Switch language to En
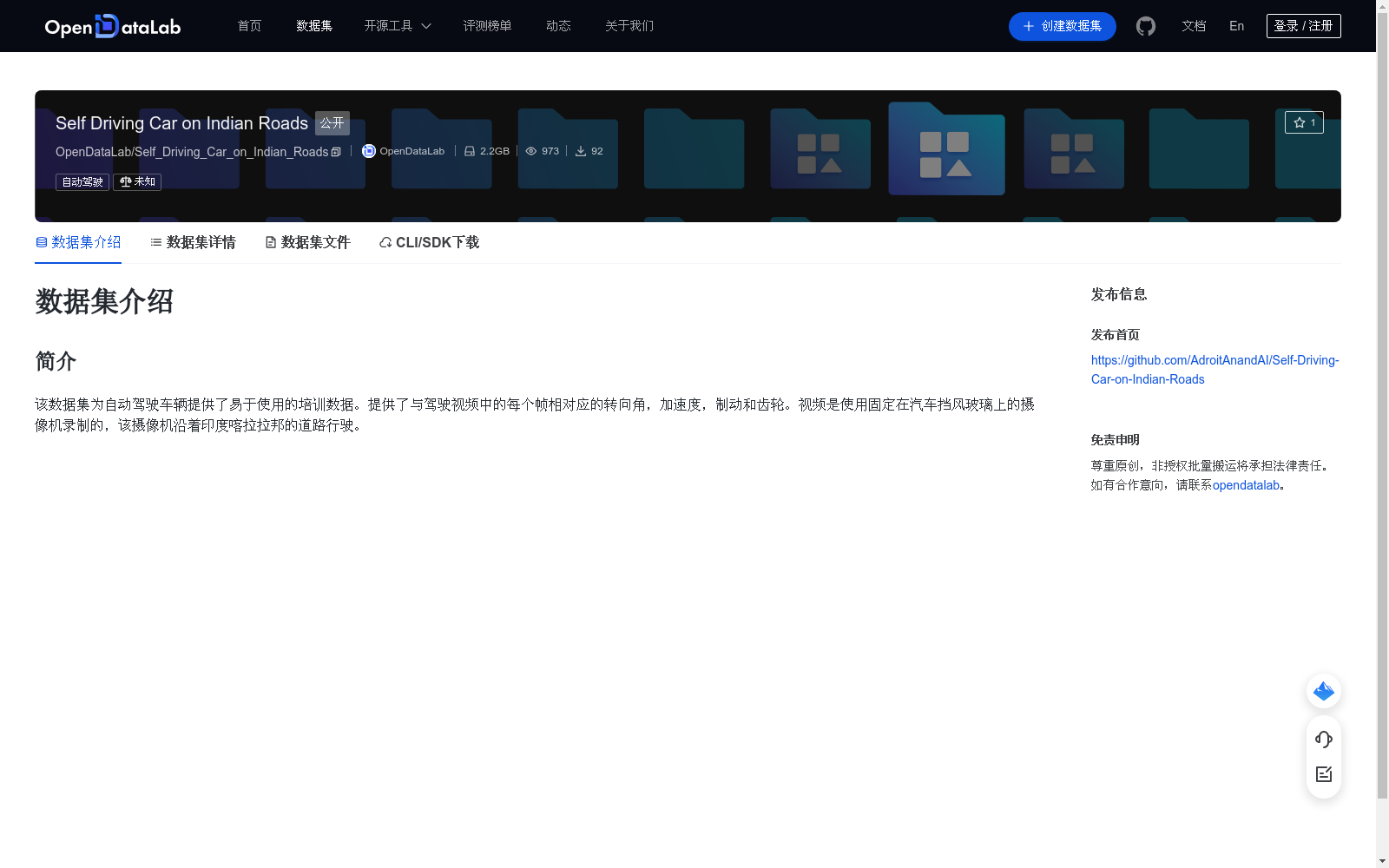This screenshot has height=868, width=1389. coord(1236,26)
